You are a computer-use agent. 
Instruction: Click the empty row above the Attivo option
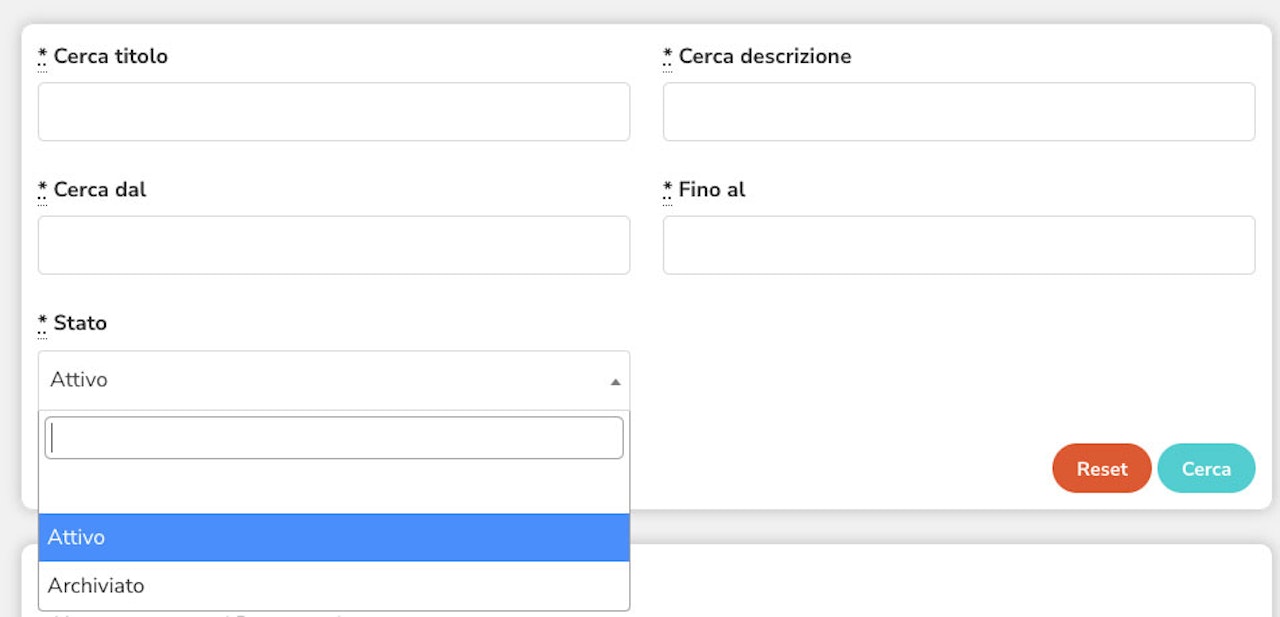pyautogui.click(x=334, y=490)
